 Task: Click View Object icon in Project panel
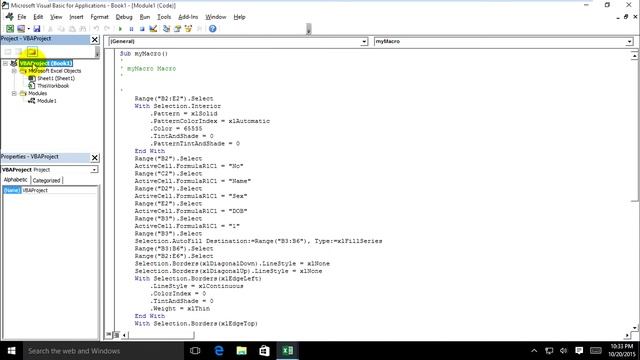click(x=19, y=52)
